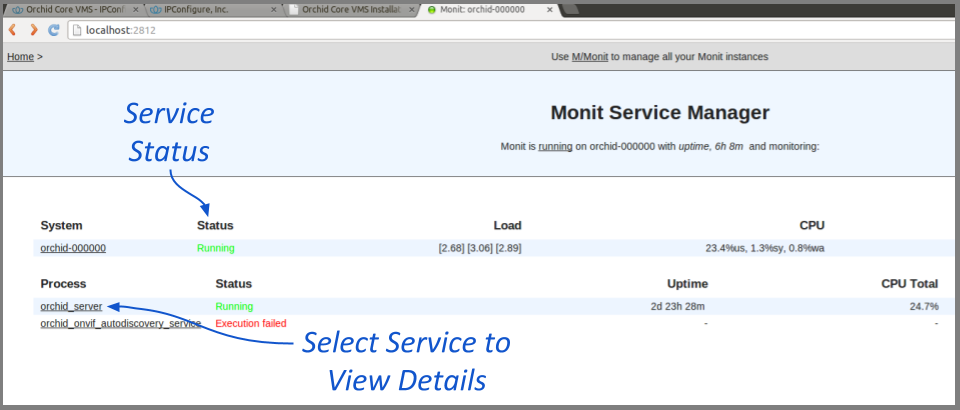
Task: Click the 'running' link in Monit status line
Action: coord(555,146)
